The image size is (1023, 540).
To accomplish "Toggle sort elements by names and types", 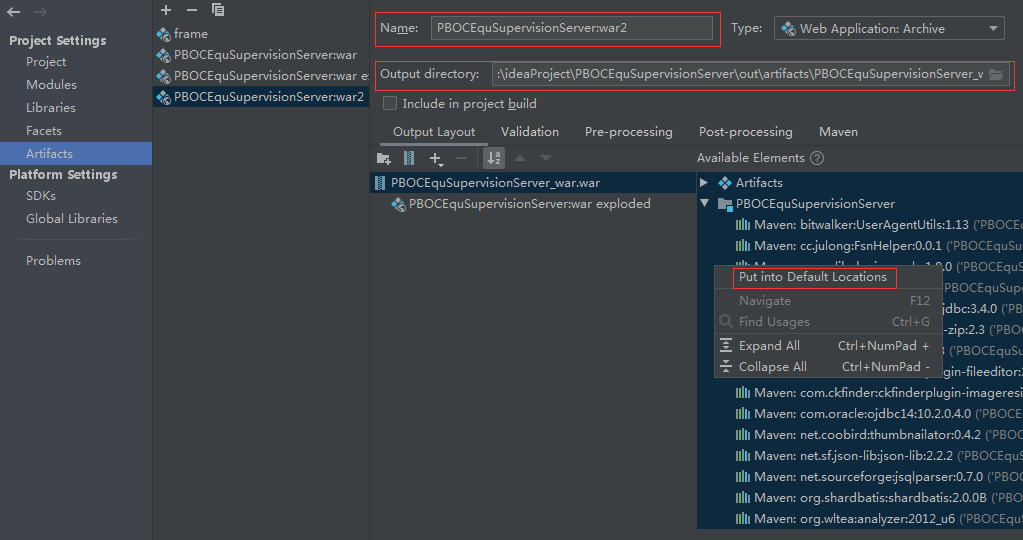I will [x=493, y=158].
